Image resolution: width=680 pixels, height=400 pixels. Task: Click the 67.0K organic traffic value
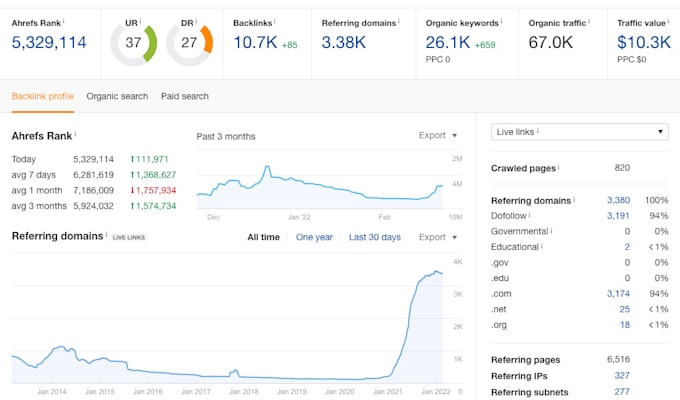point(550,43)
